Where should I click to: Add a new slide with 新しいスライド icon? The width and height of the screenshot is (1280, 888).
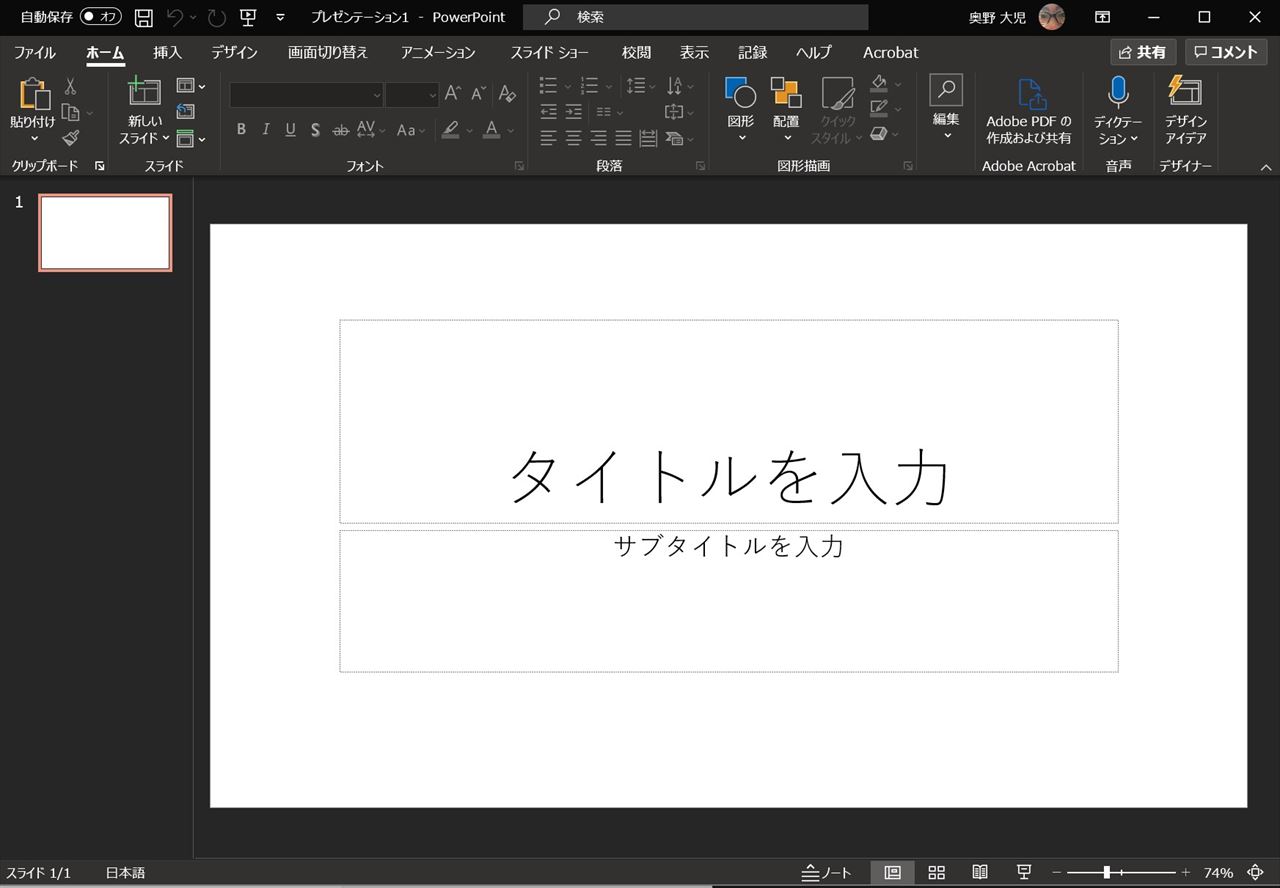point(145,92)
